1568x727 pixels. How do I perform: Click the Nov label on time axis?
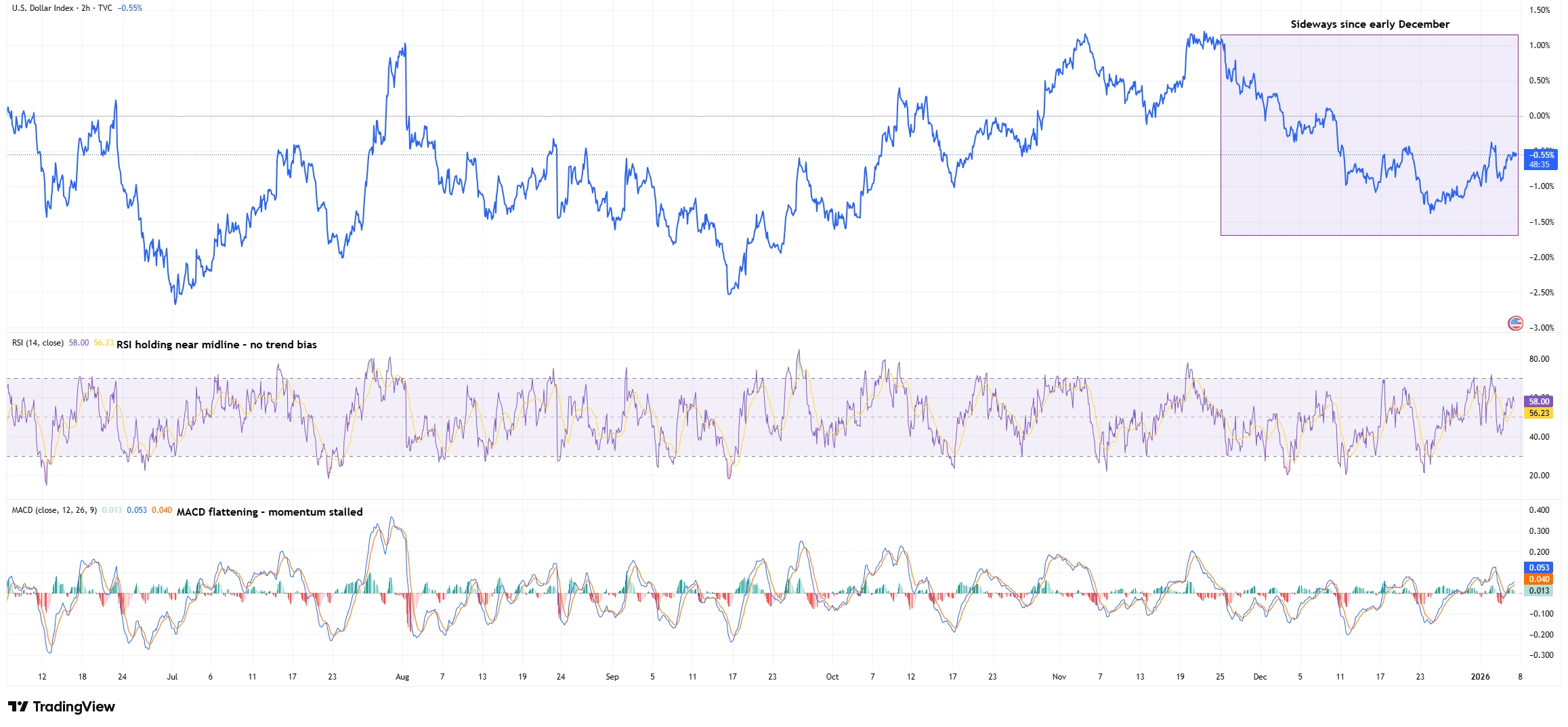point(1059,677)
